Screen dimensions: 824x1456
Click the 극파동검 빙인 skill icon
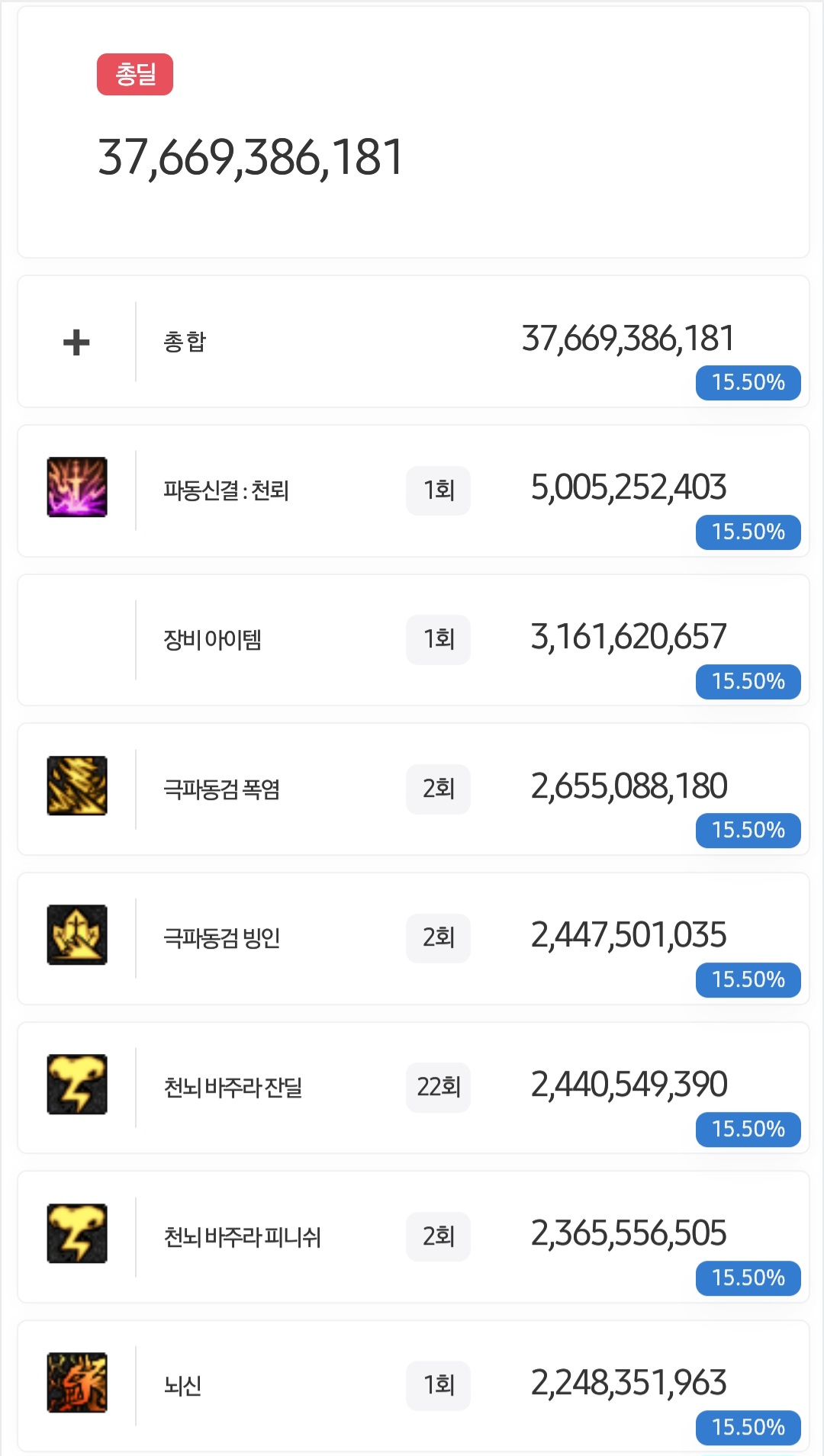(x=77, y=935)
